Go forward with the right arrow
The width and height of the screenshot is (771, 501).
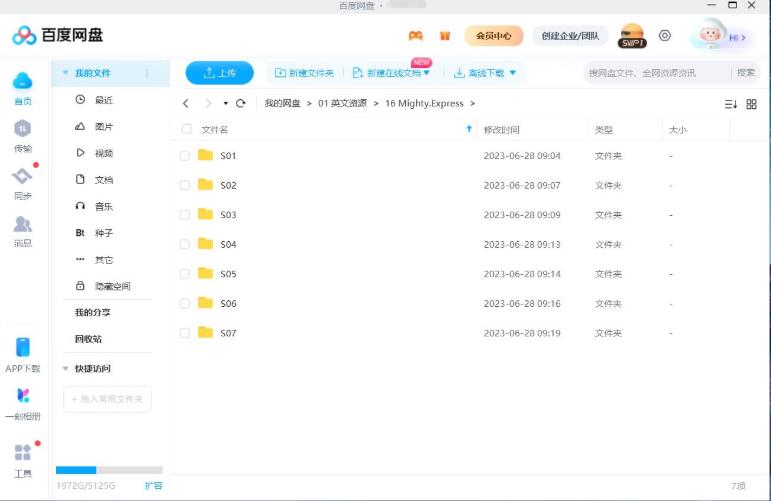(208, 103)
